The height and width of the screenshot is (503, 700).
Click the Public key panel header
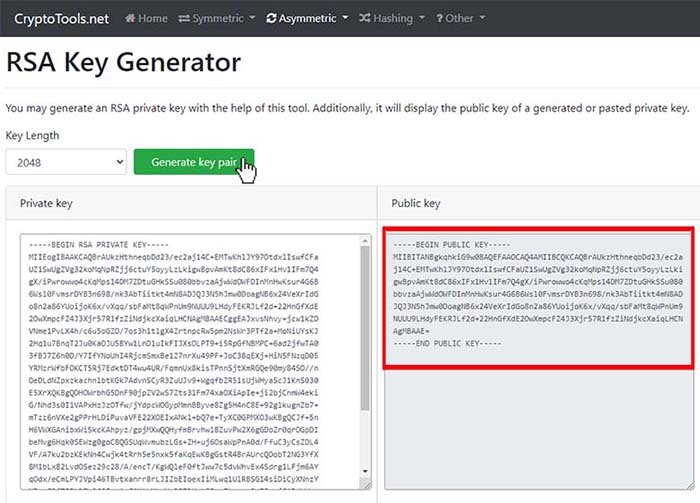pos(539,204)
